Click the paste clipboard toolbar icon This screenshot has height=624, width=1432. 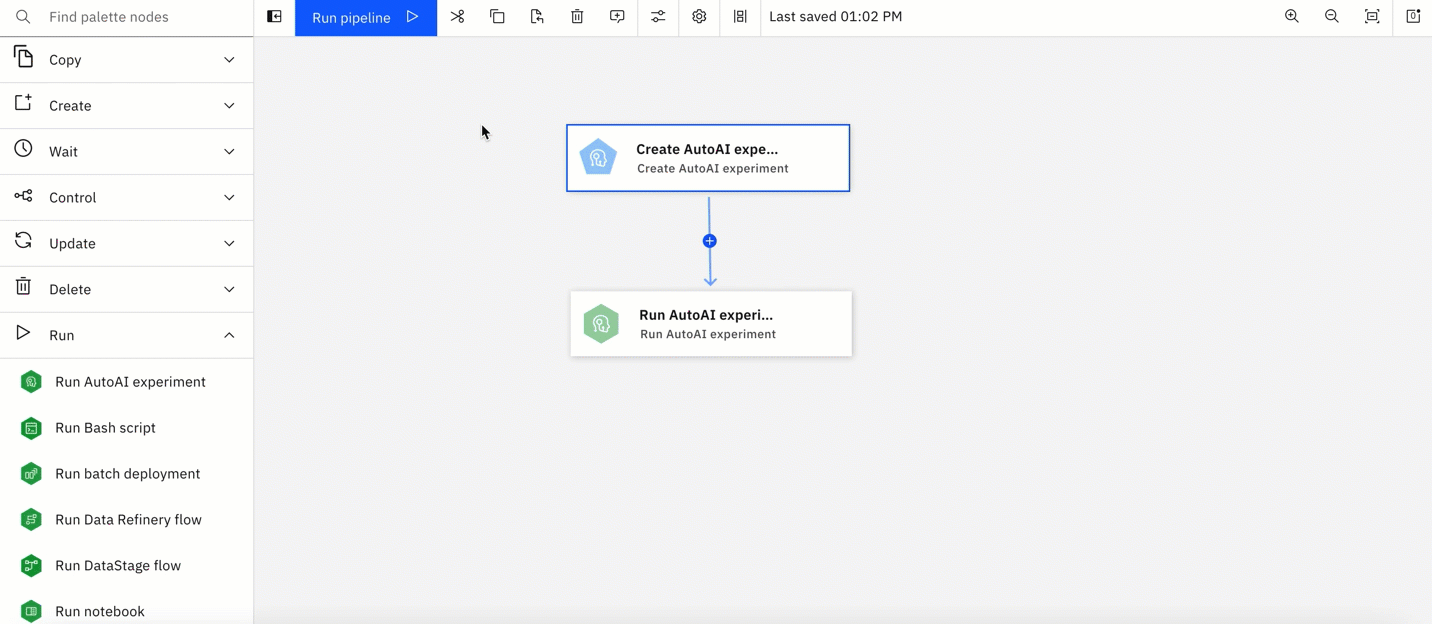(x=537, y=17)
